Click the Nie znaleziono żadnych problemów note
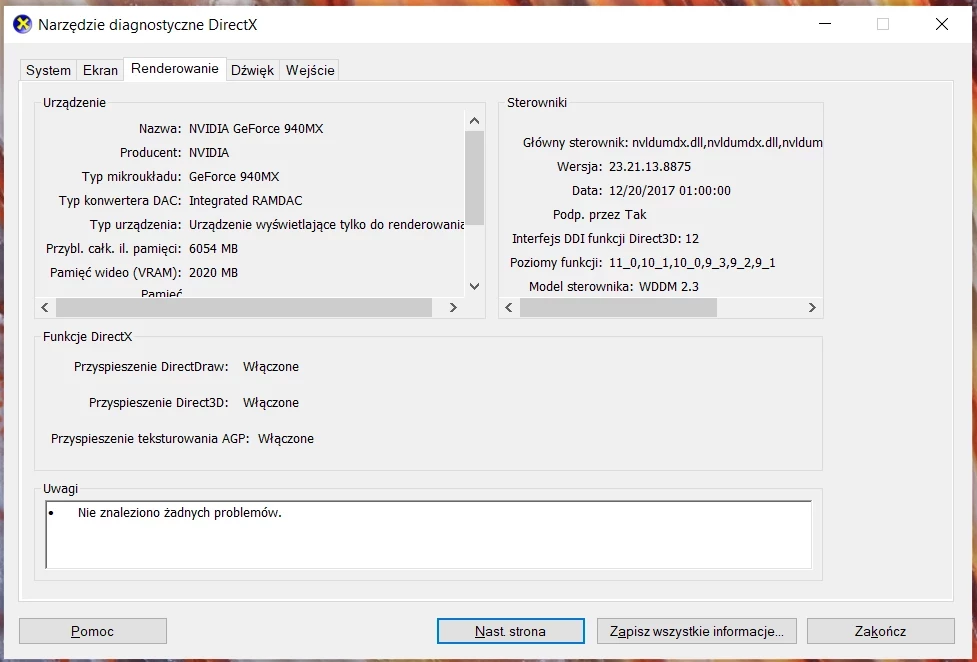This screenshot has width=977, height=662. tap(179, 513)
